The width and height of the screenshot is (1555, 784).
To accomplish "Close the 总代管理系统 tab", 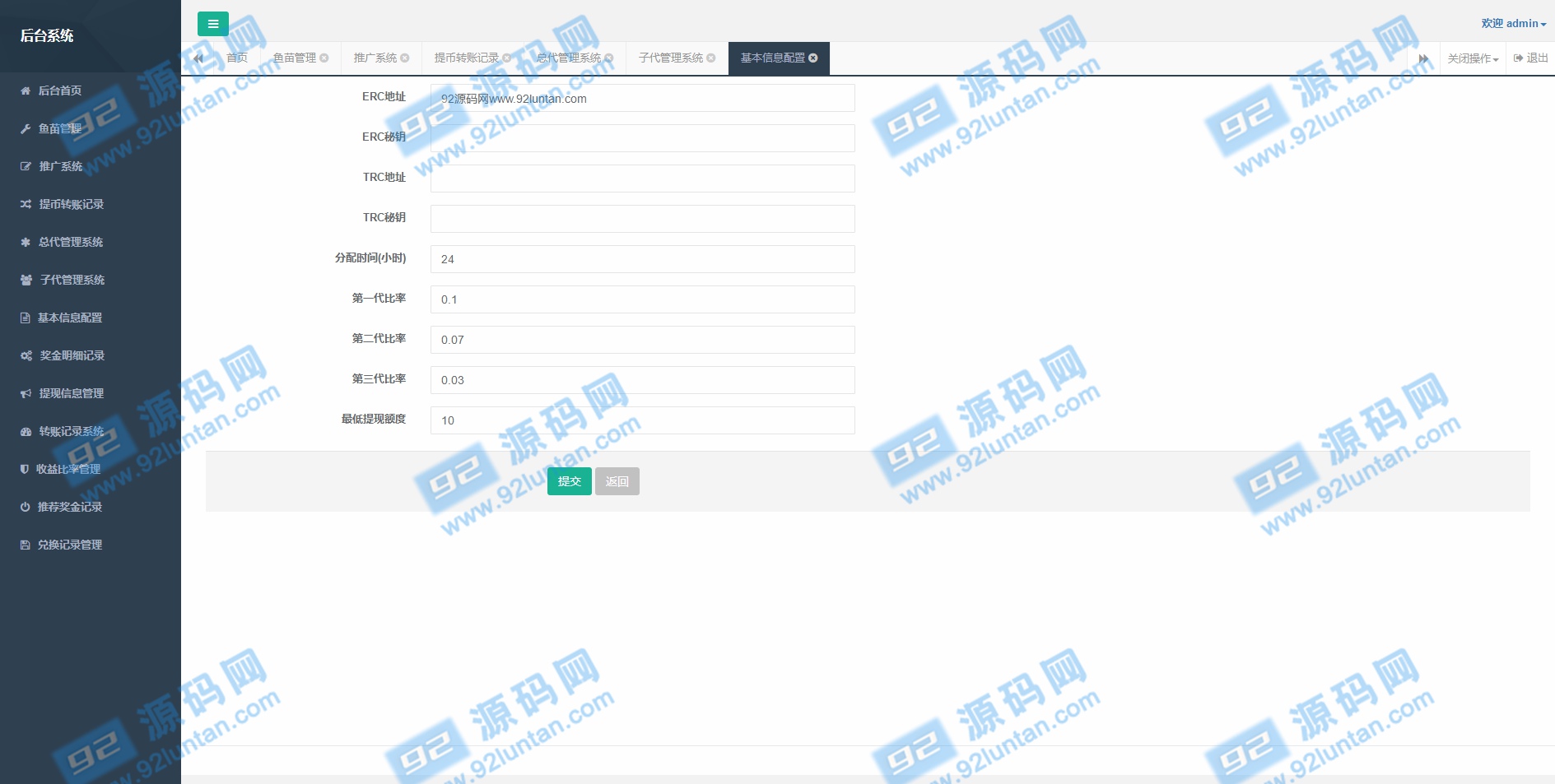I will point(609,58).
